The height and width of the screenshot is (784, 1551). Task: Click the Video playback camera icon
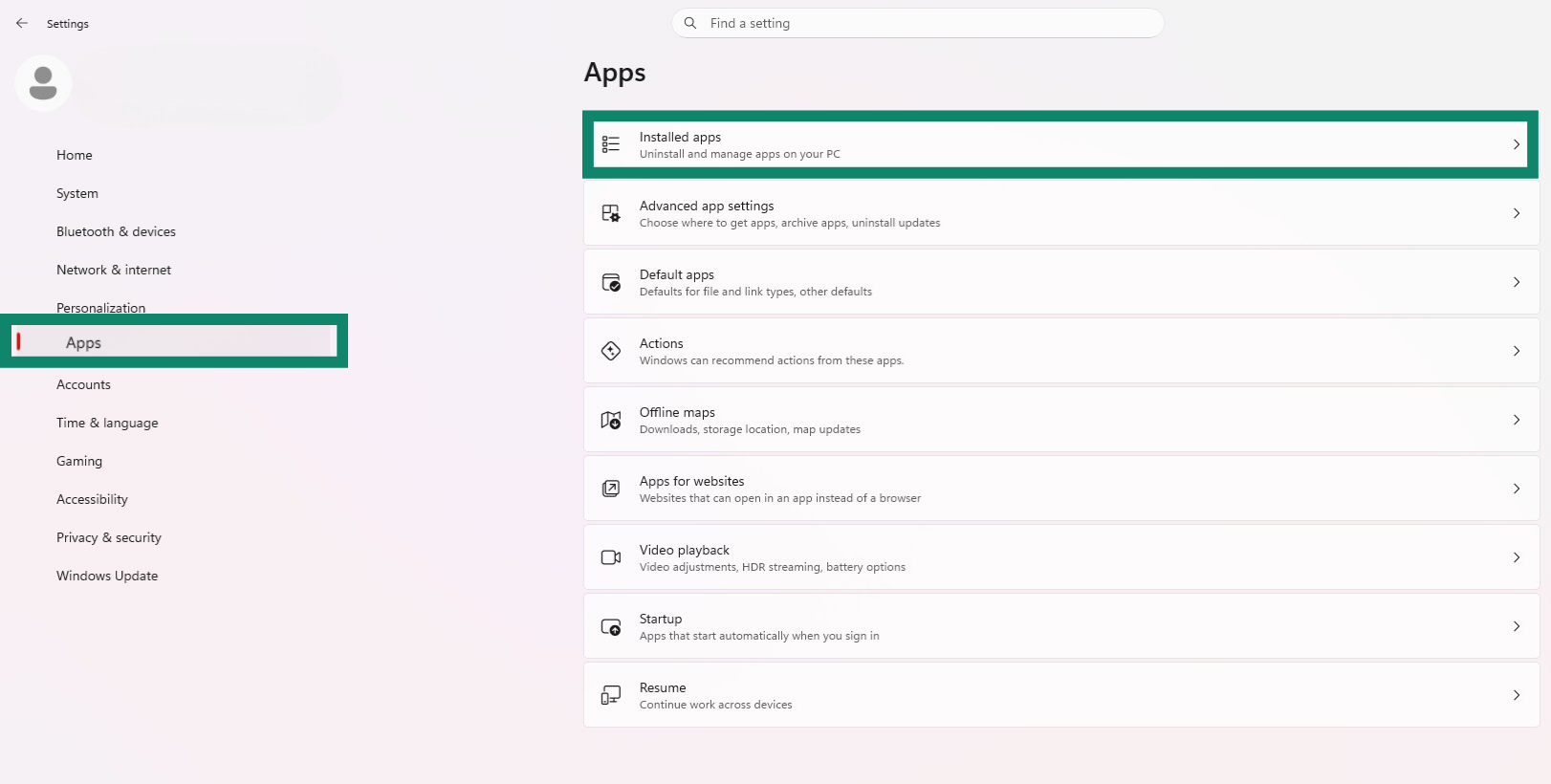click(x=610, y=557)
